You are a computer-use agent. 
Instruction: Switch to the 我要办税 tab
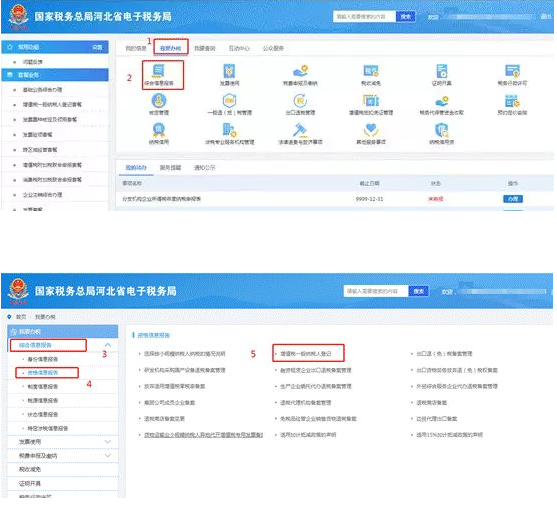coord(171,48)
